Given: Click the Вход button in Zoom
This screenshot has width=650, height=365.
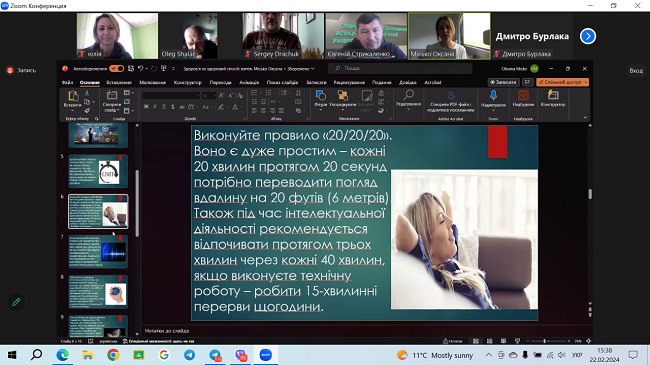Looking at the screenshot, I should tap(636, 71).
